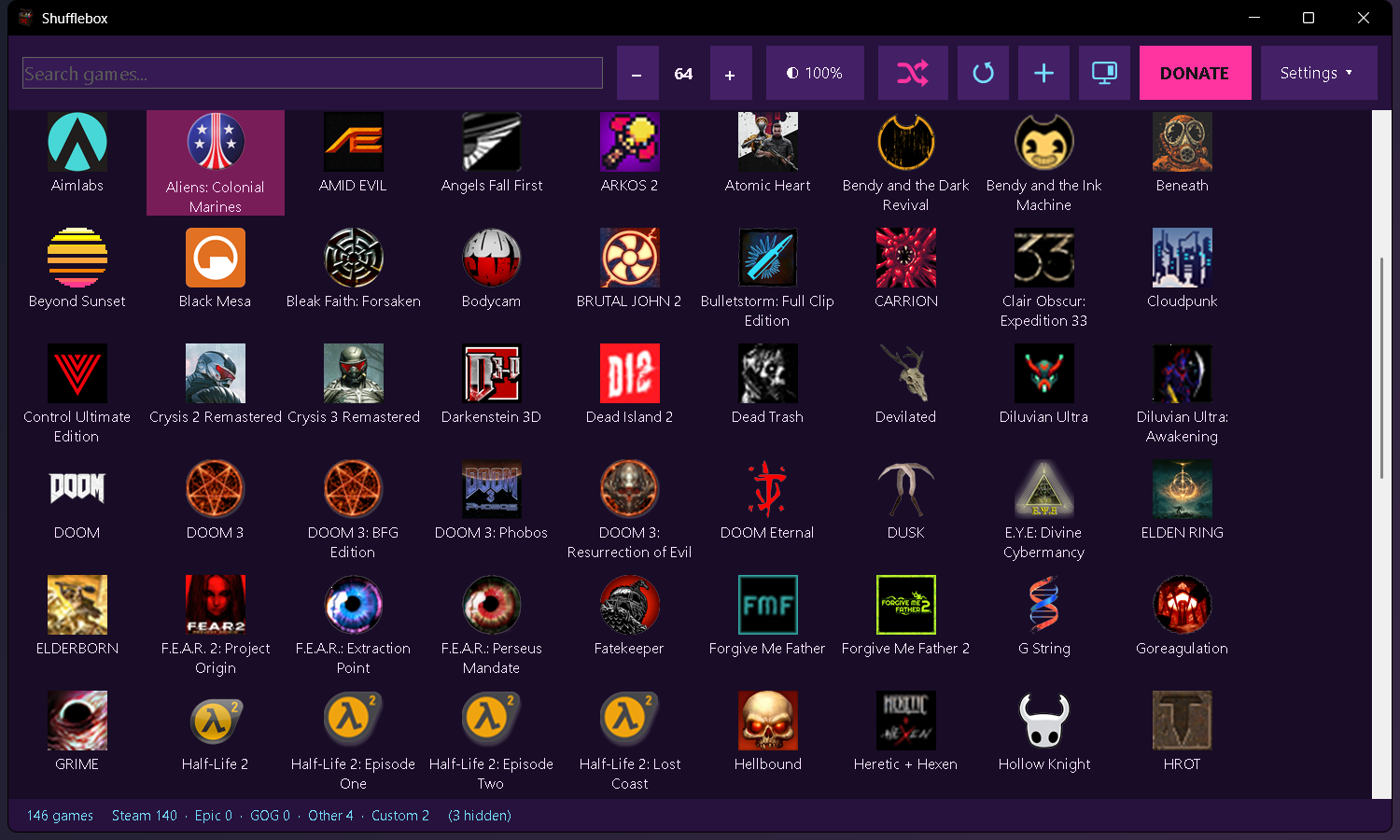Click the Forgive Me Father icon

(x=768, y=605)
